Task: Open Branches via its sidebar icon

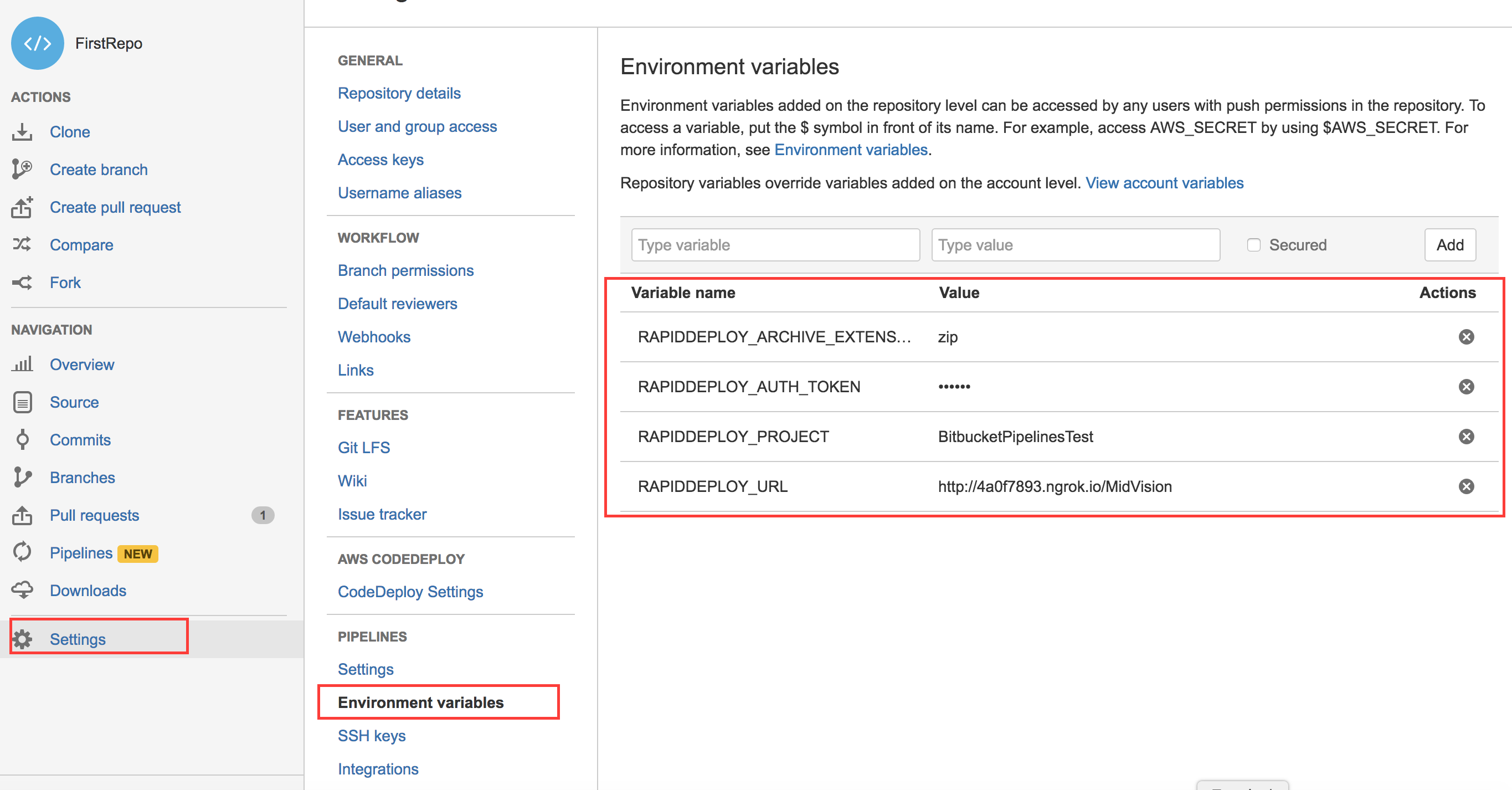Action: (22, 477)
